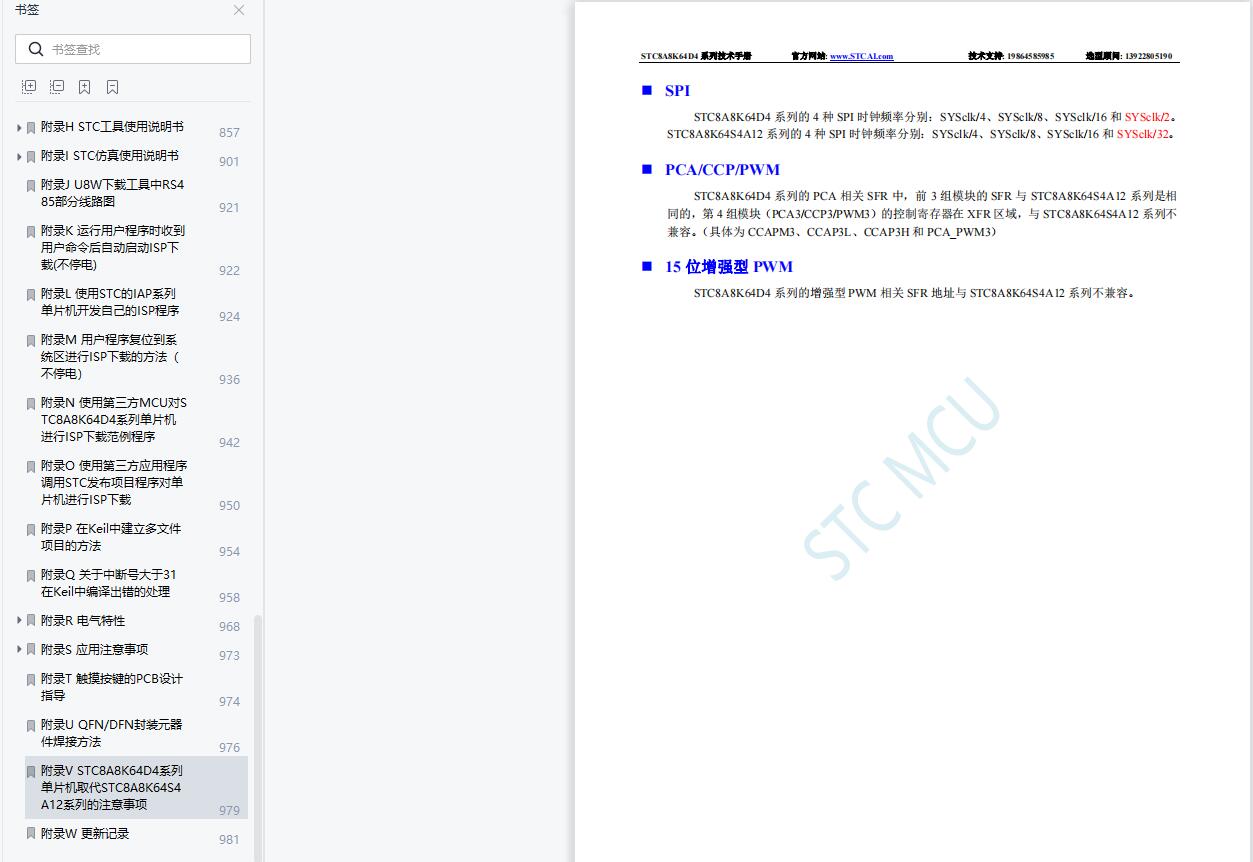Click the PCA/CCP/PWM section heading
This screenshot has height=862, width=1253.
(x=722, y=170)
